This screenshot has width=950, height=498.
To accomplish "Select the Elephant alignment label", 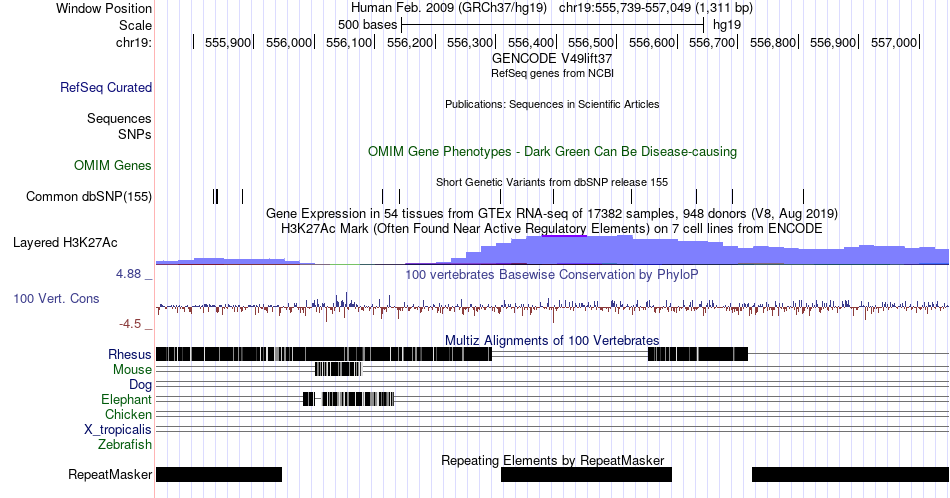I will tap(127, 400).
